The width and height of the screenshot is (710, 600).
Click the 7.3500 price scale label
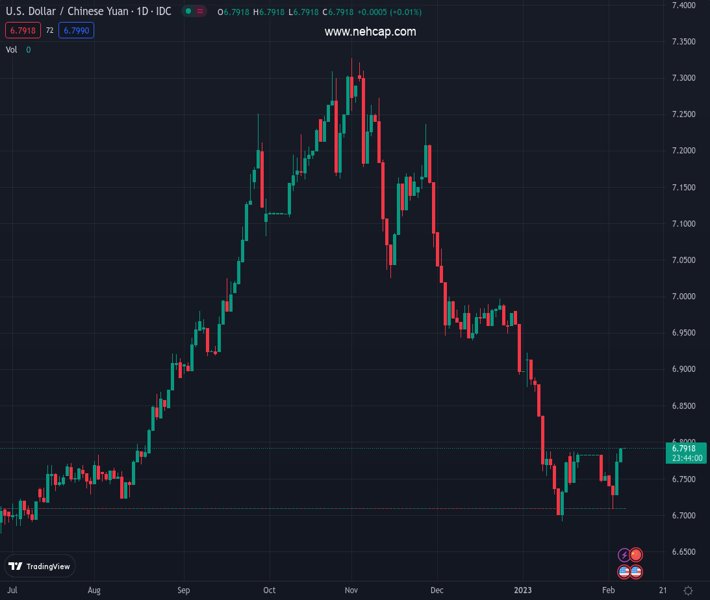click(x=684, y=42)
